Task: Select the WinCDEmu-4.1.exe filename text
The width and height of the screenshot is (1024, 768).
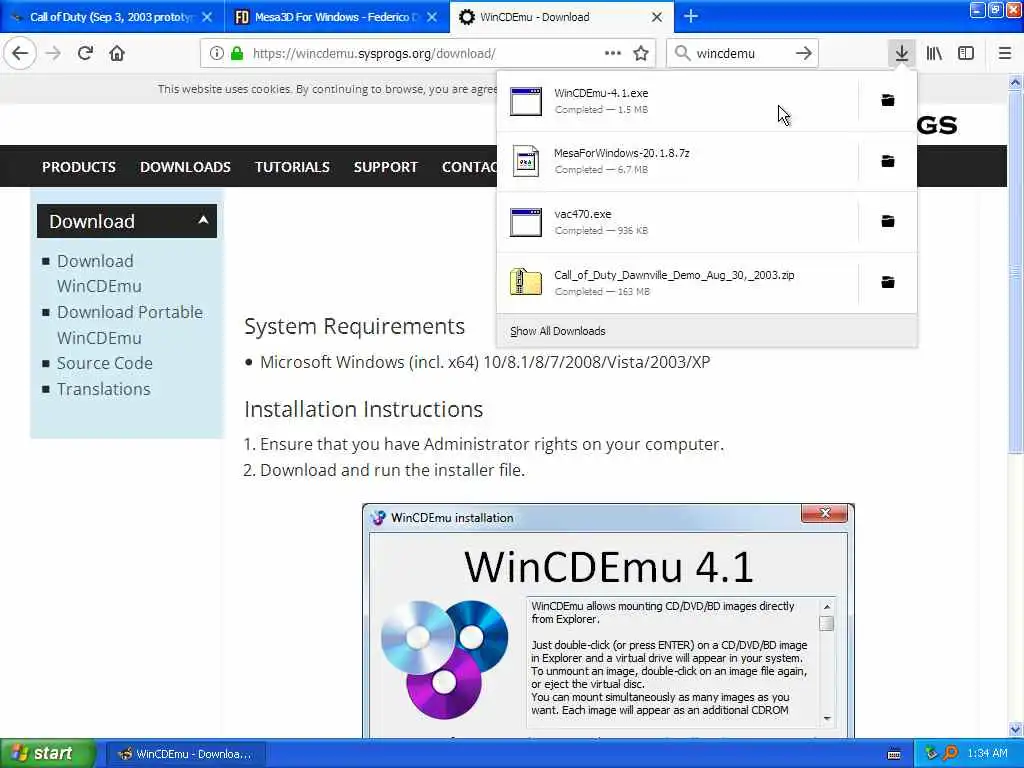Action: pyautogui.click(x=601, y=93)
